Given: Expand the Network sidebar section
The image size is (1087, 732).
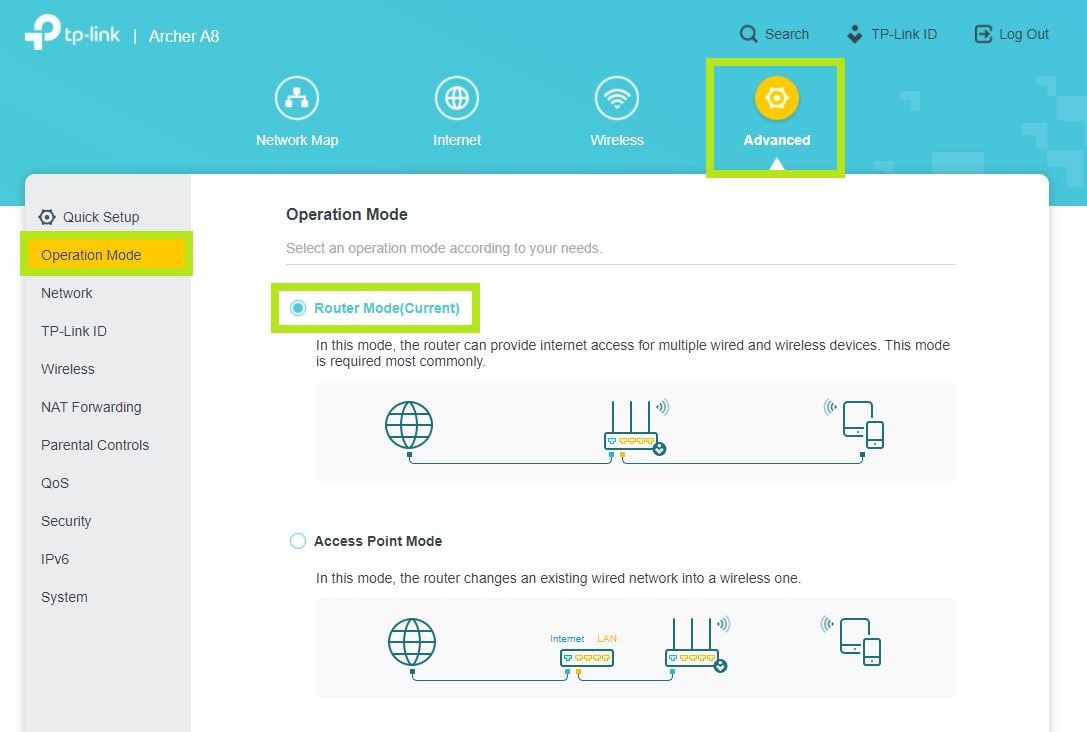Looking at the screenshot, I should tap(67, 293).
